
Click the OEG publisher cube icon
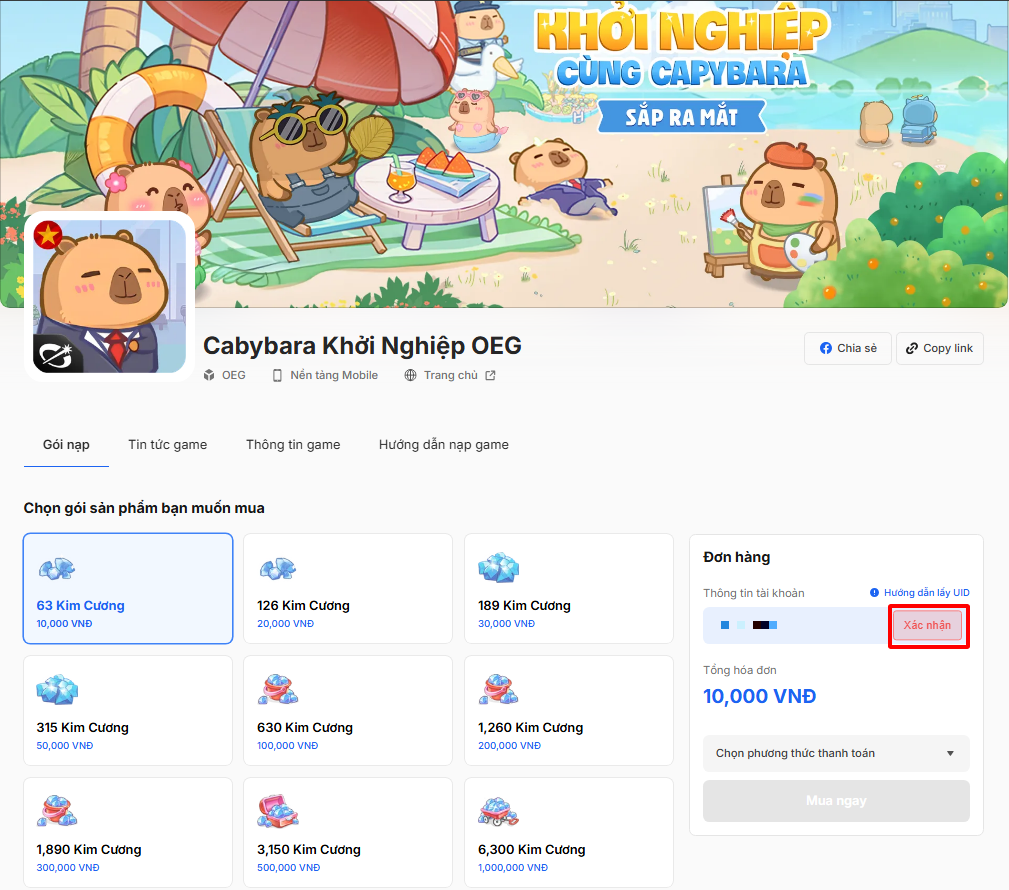(209, 375)
